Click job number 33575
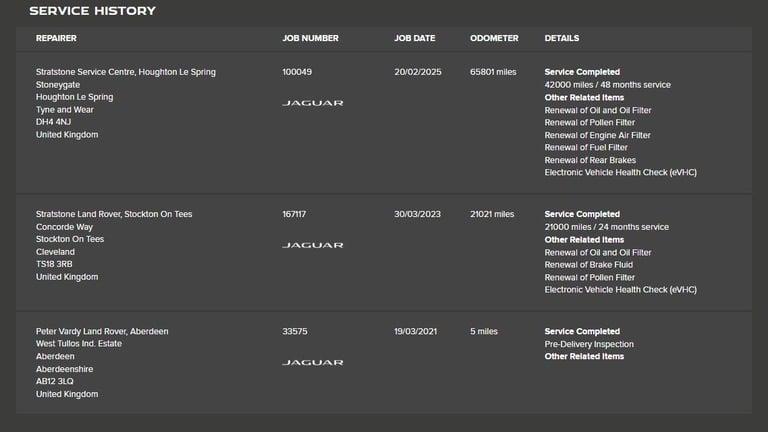 coord(294,331)
